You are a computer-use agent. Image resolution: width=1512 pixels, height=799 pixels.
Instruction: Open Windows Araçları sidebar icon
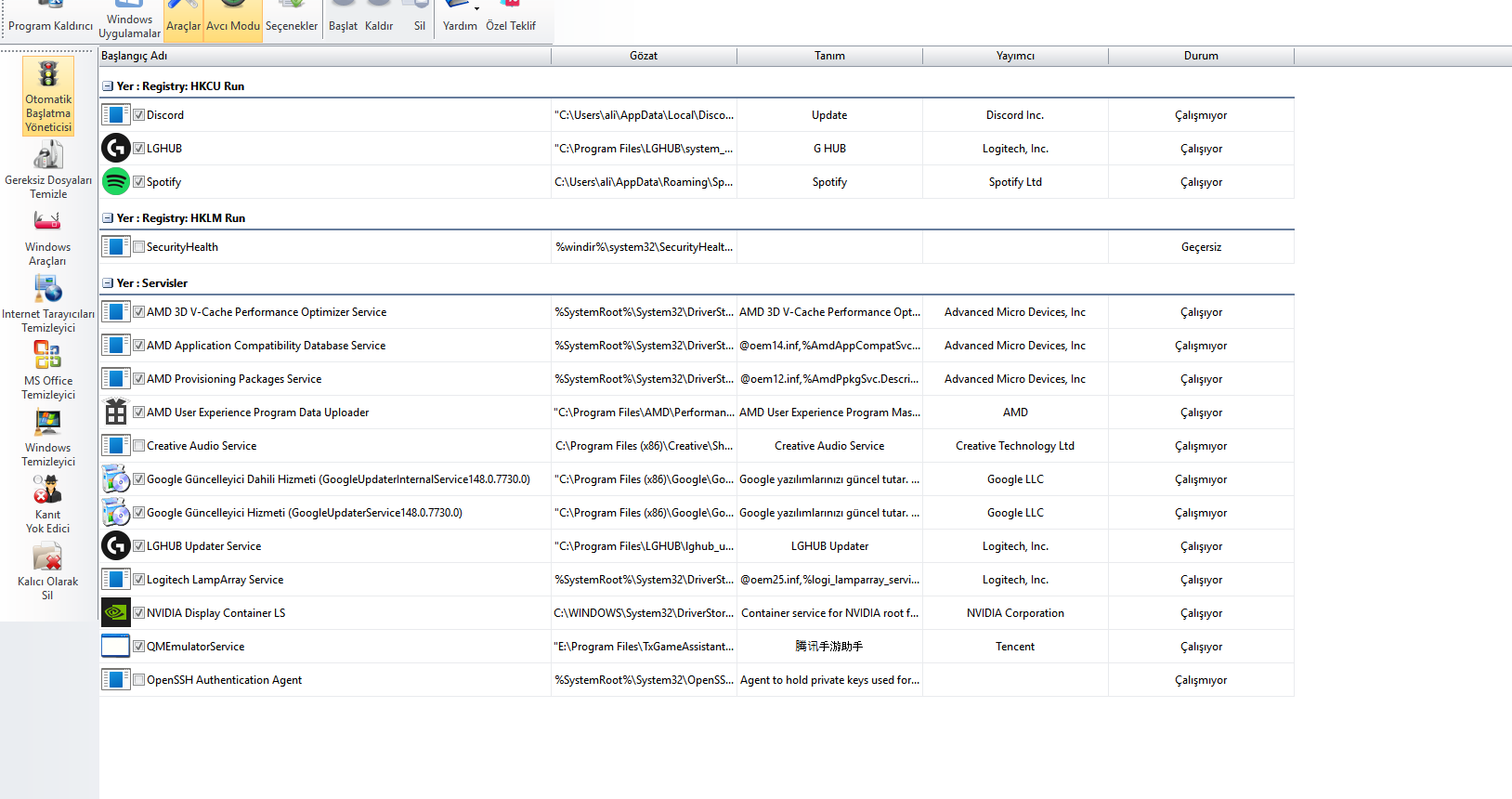click(x=48, y=237)
